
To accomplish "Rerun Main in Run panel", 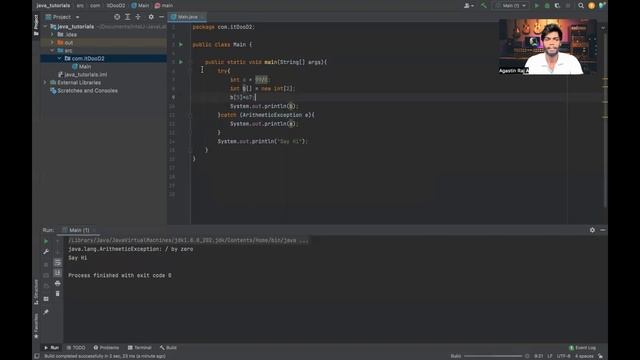I will 46,241.
